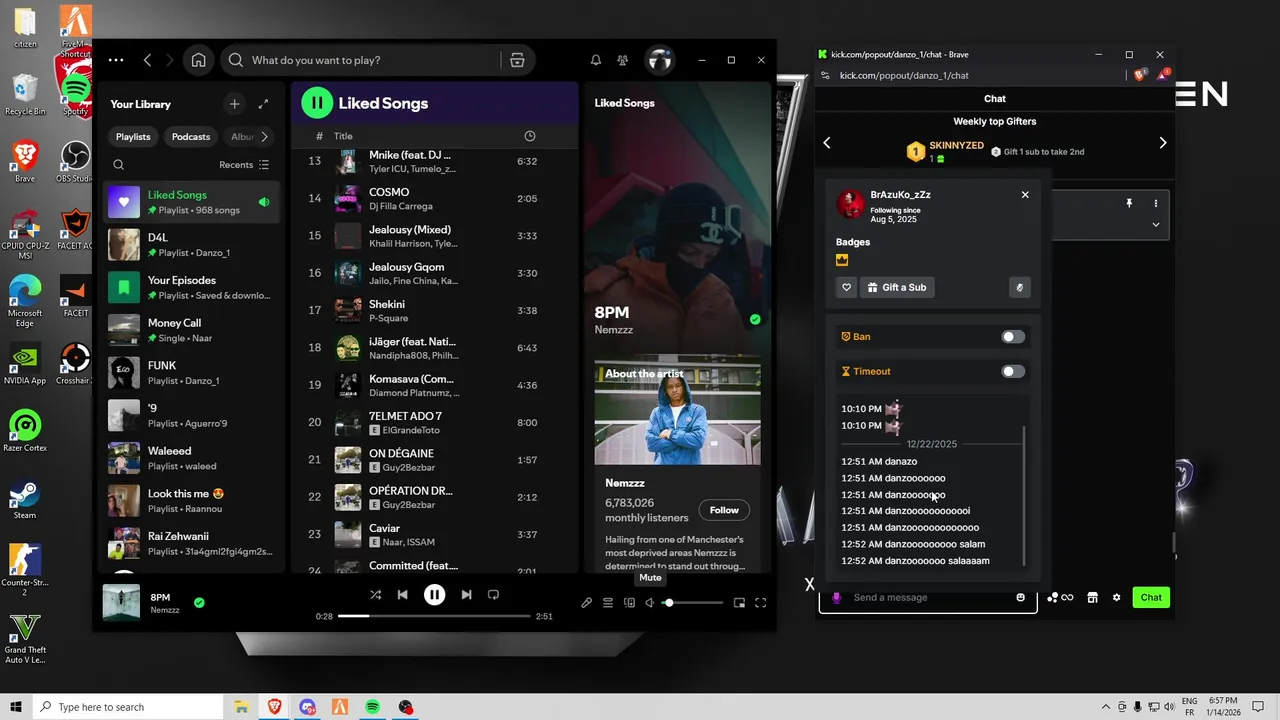Connect to a device icon
Viewport: 1280px width, 720px height.
[x=629, y=603]
